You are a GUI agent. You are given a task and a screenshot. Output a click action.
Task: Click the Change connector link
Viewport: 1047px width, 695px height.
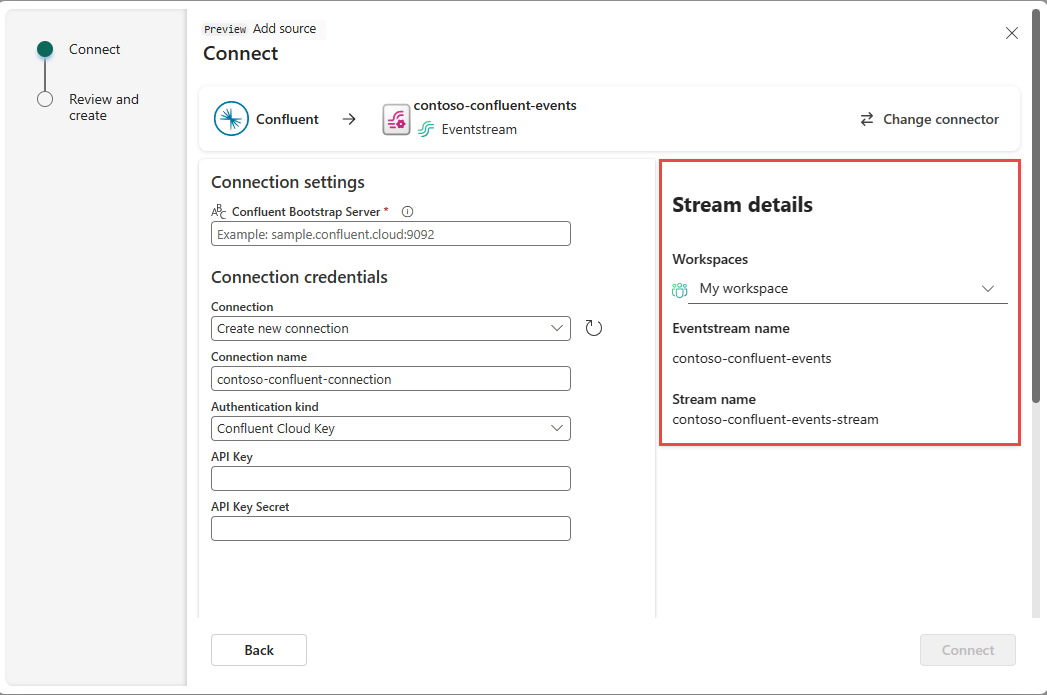click(x=939, y=119)
